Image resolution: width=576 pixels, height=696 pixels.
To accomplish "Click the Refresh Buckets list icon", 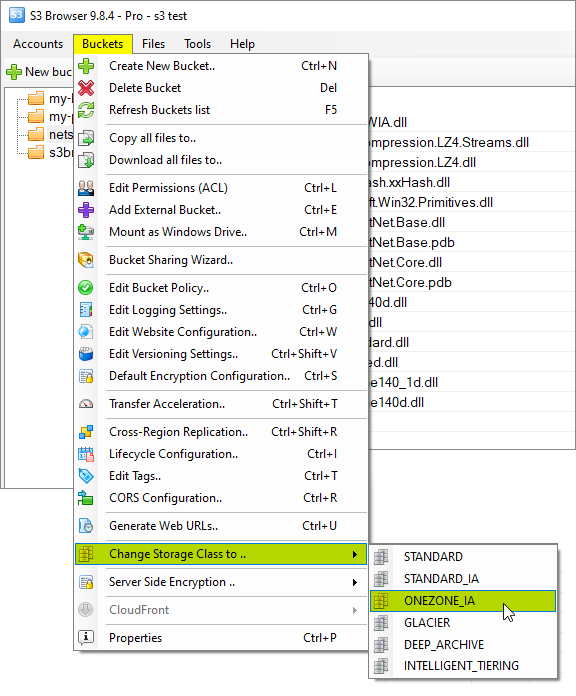I will point(86,110).
